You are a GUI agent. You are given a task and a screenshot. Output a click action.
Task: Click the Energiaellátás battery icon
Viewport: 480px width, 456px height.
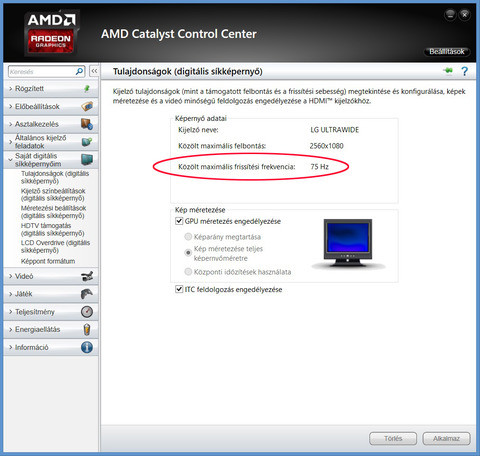(x=87, y=329)
